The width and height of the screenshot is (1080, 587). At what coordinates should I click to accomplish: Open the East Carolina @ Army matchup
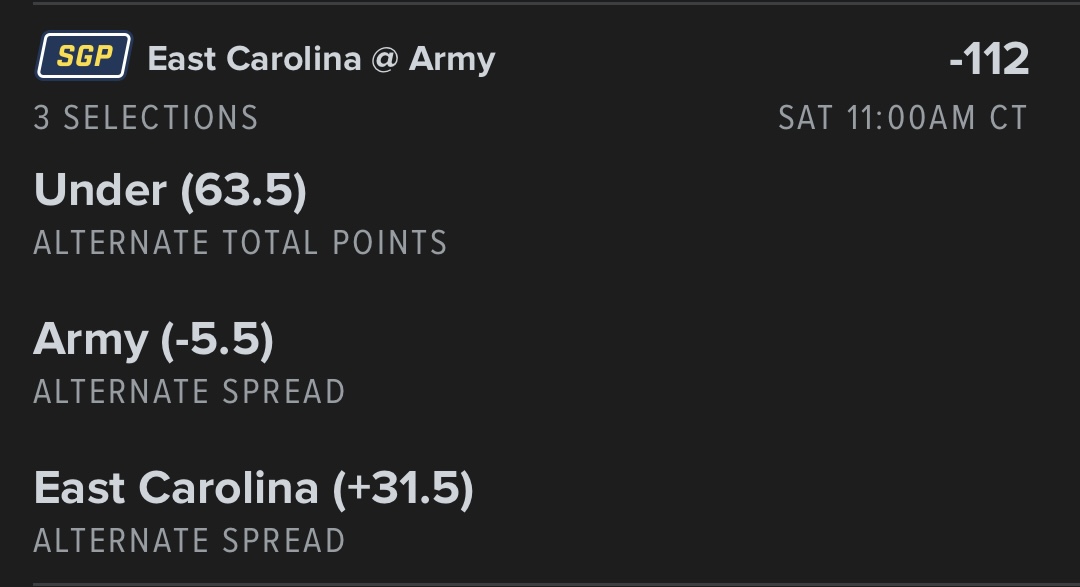321,59
